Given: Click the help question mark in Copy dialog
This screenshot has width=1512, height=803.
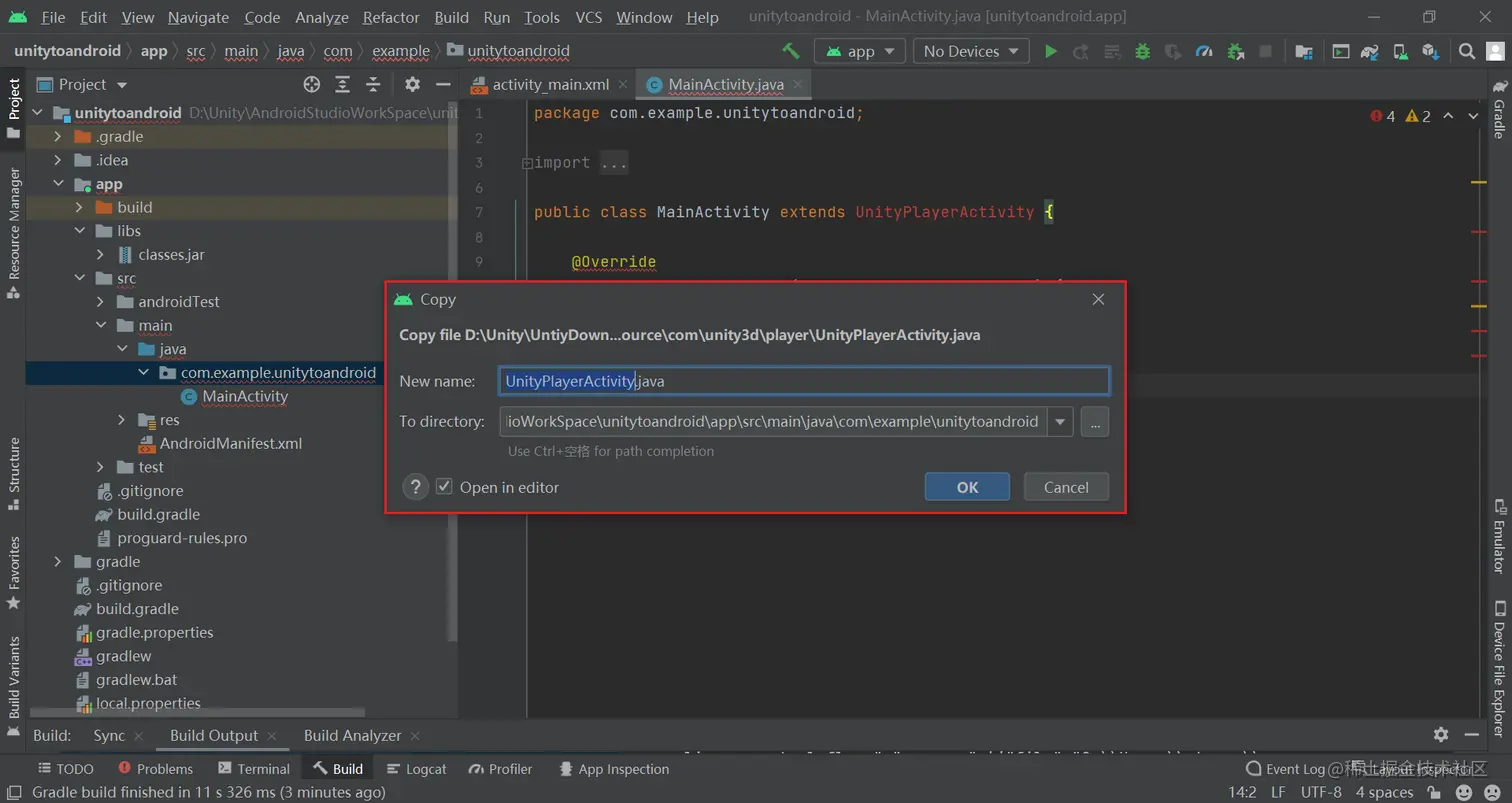Looking at the screenshot, I should (x=416, y=487).
